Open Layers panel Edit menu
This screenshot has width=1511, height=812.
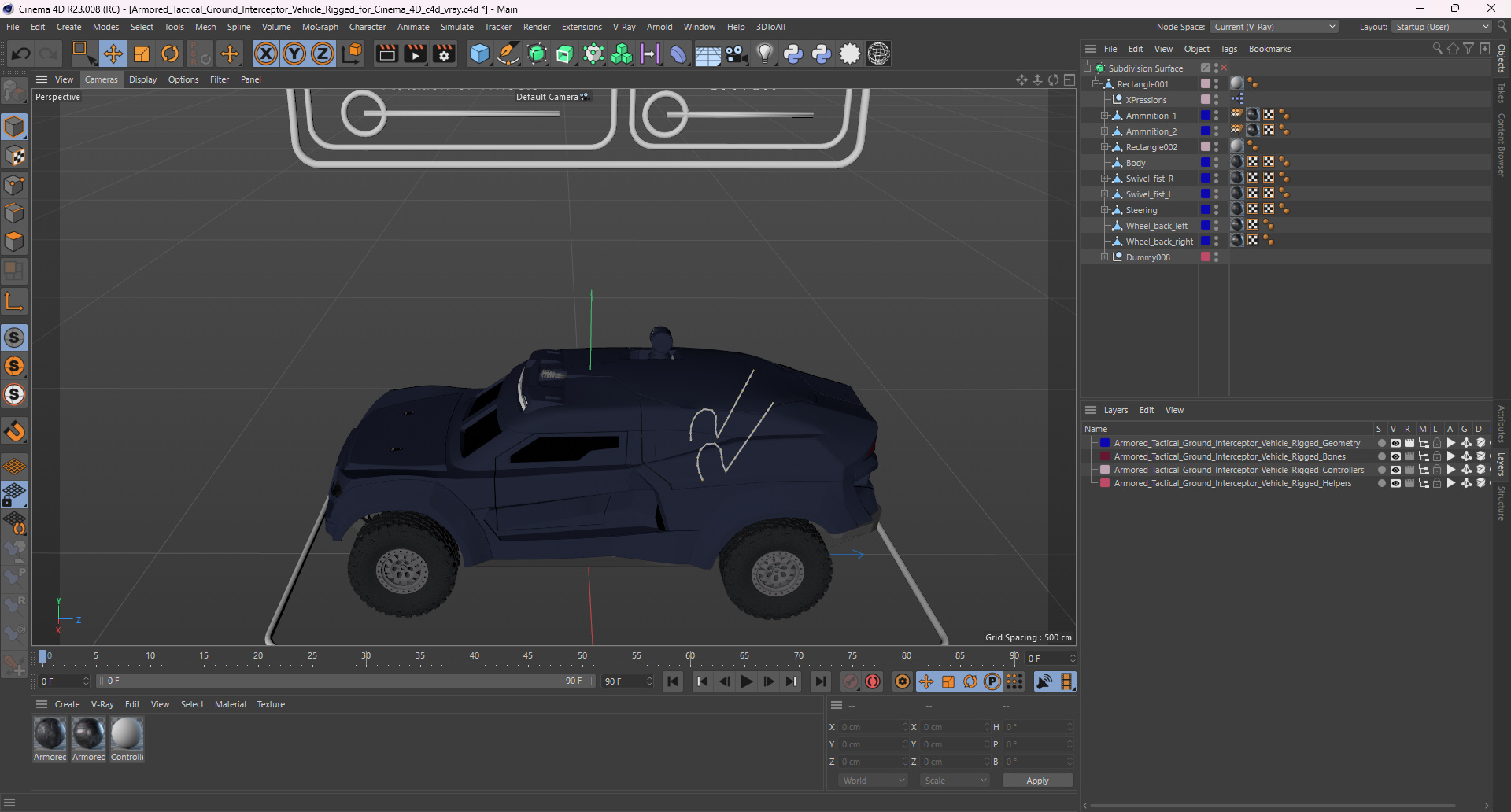[1147, 410]
